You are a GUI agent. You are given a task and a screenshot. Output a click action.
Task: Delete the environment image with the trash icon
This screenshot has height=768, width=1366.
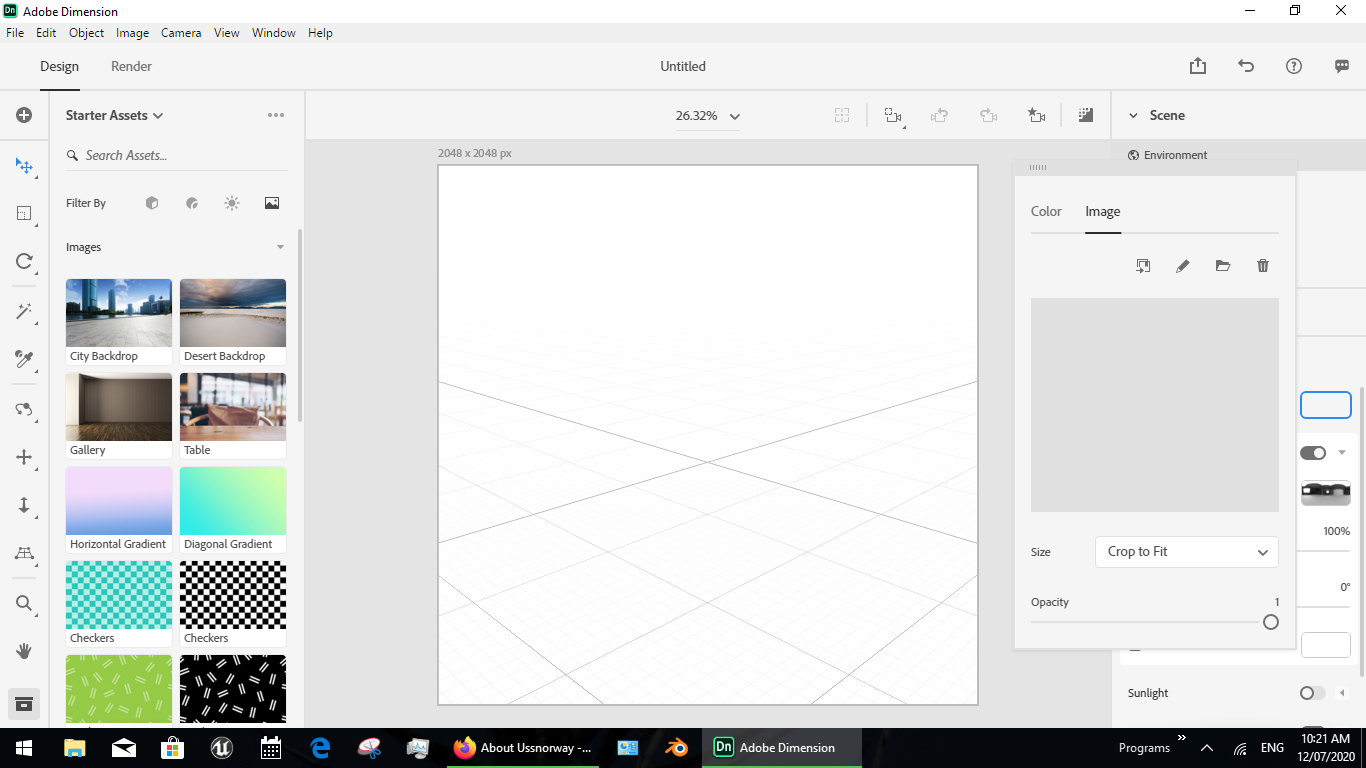(x=1262, y=265)
